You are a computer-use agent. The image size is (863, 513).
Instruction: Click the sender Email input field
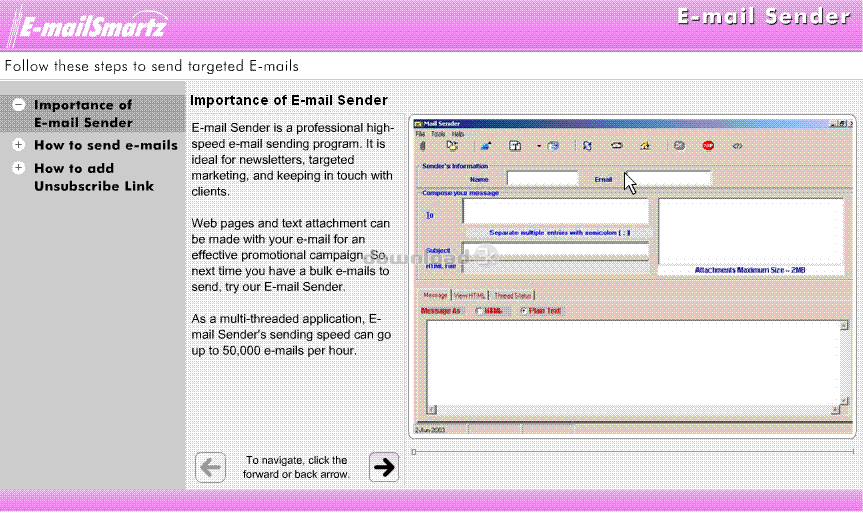coord(666,178)
